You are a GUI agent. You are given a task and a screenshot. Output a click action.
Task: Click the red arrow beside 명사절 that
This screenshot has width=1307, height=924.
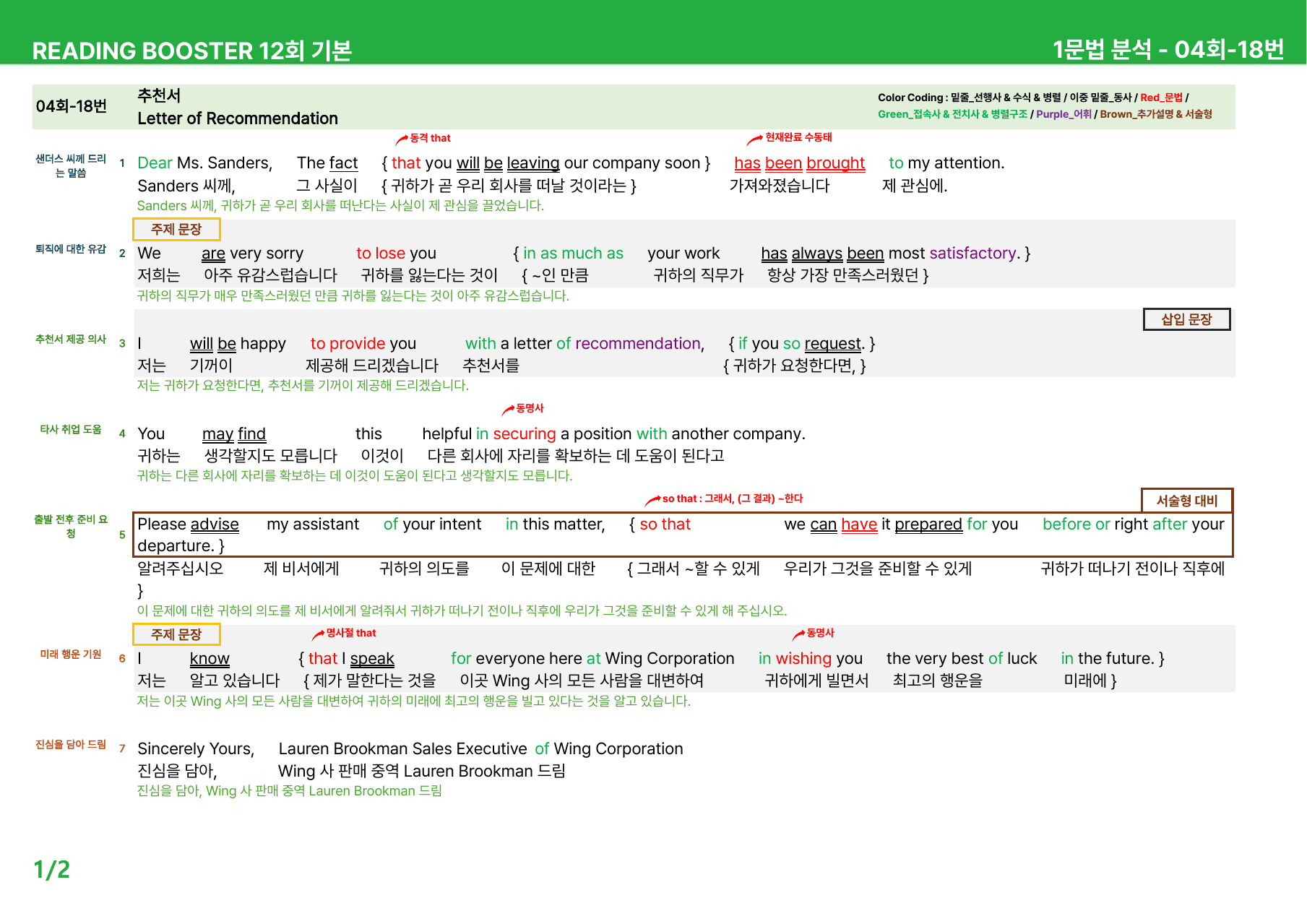318,634
